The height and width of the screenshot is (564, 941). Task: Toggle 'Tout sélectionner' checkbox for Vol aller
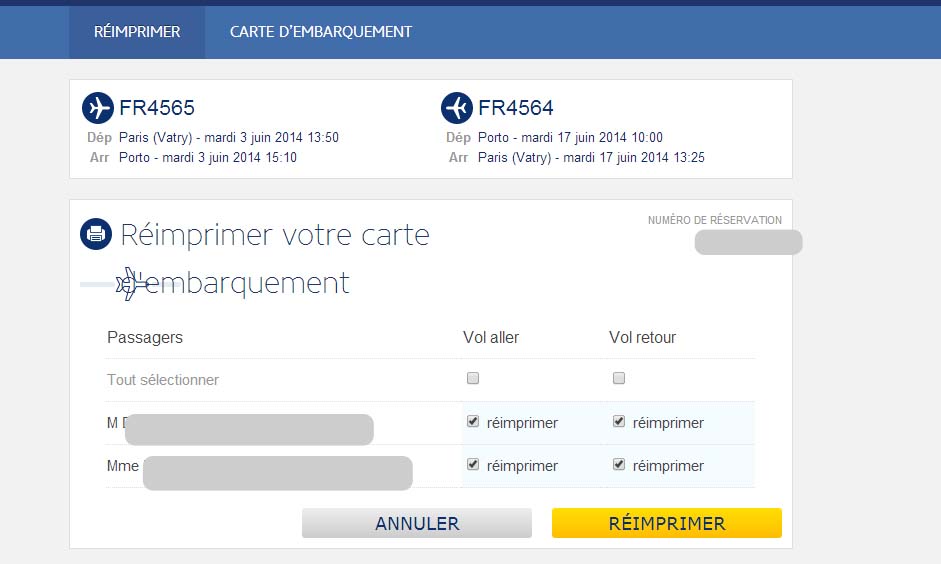(x=473, y=378)
